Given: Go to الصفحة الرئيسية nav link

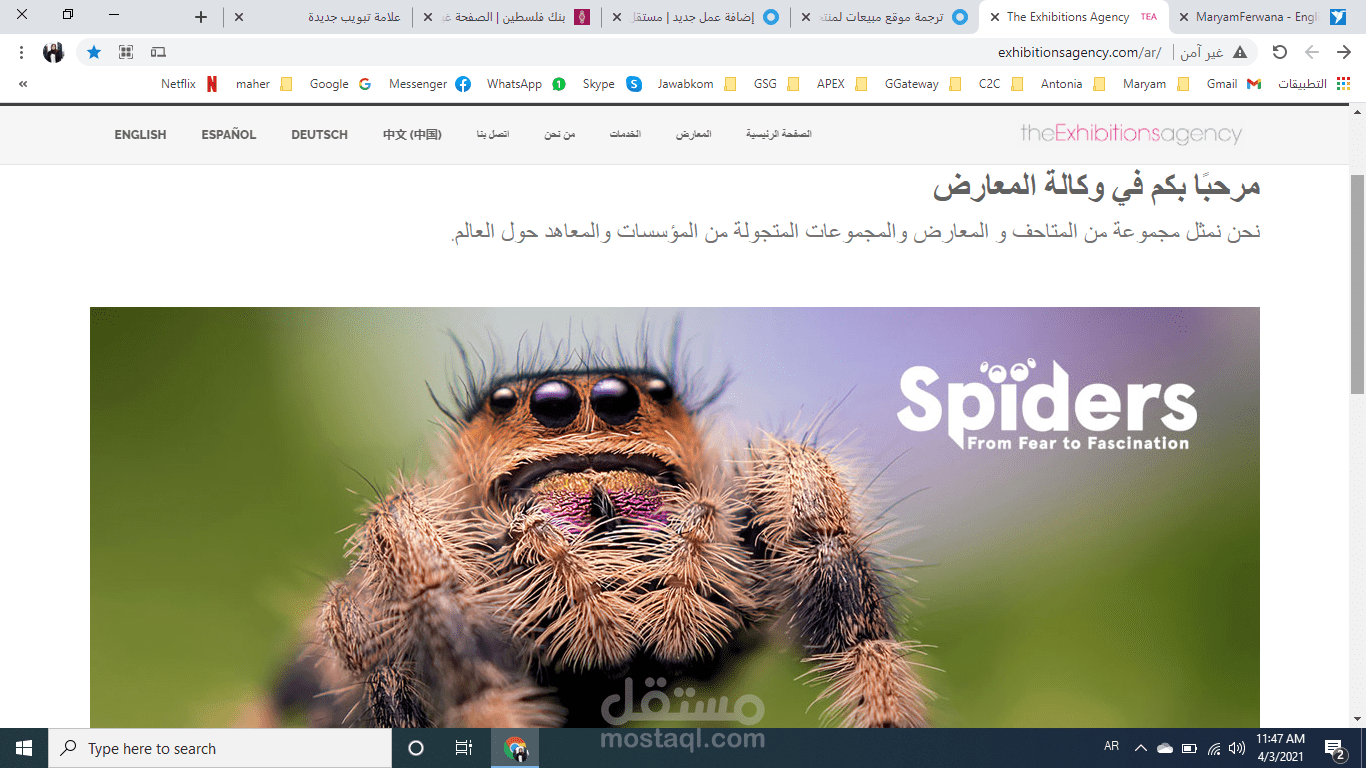Looking at the screenshot, I should click(779, 134).
